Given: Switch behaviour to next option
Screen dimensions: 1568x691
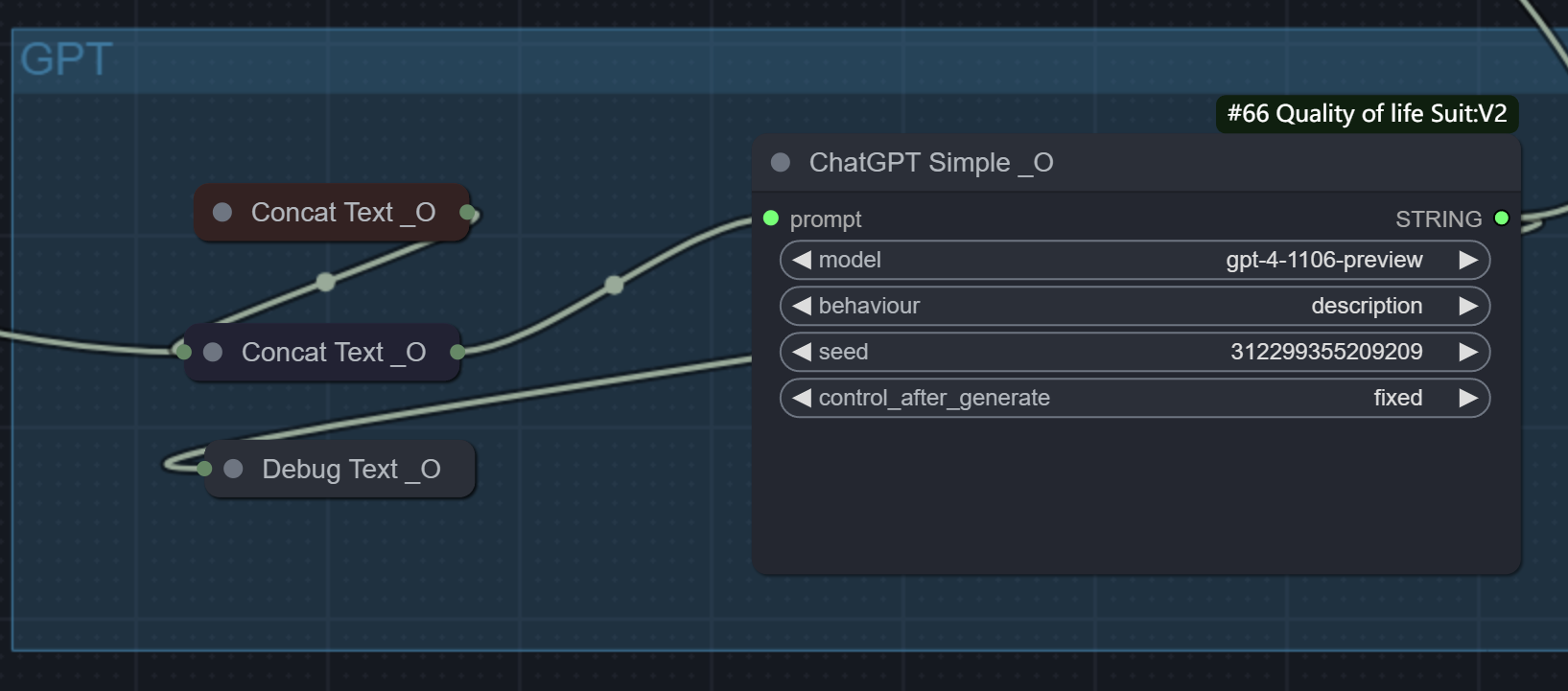Looking at the screenshot, I should pyautogui.click(x=1468, y=306).
